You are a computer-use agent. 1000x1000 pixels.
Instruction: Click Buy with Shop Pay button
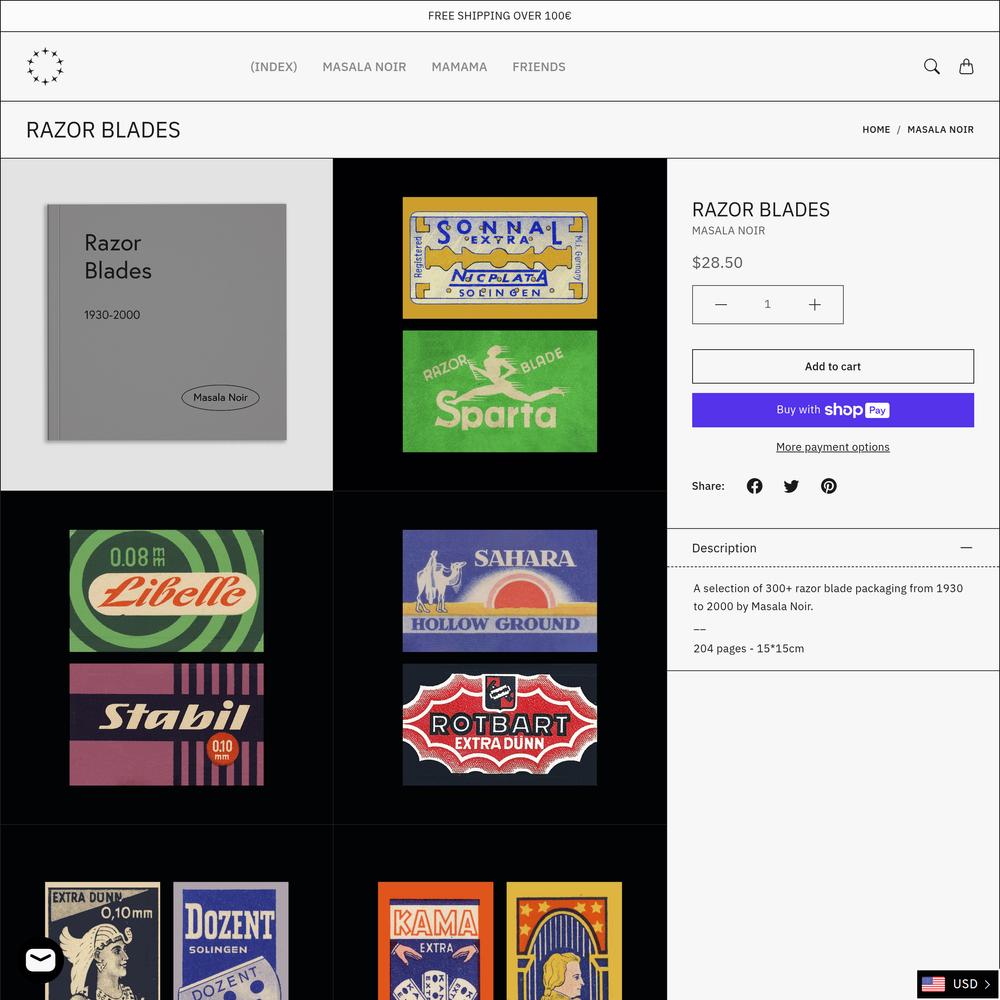pyautogui.click(x=833, y=410)
